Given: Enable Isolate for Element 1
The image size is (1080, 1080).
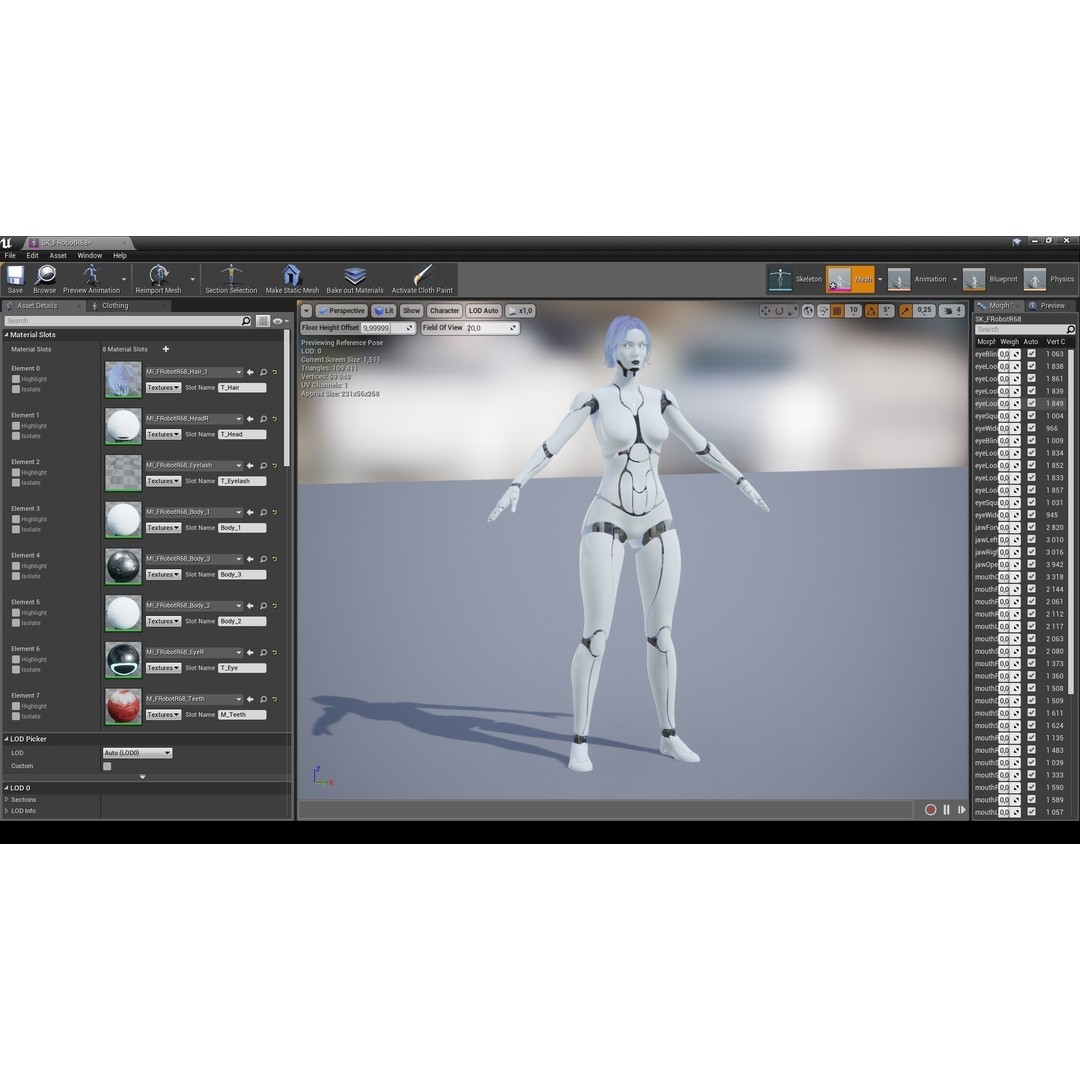Looking at the screenshot, I should 16,436.
